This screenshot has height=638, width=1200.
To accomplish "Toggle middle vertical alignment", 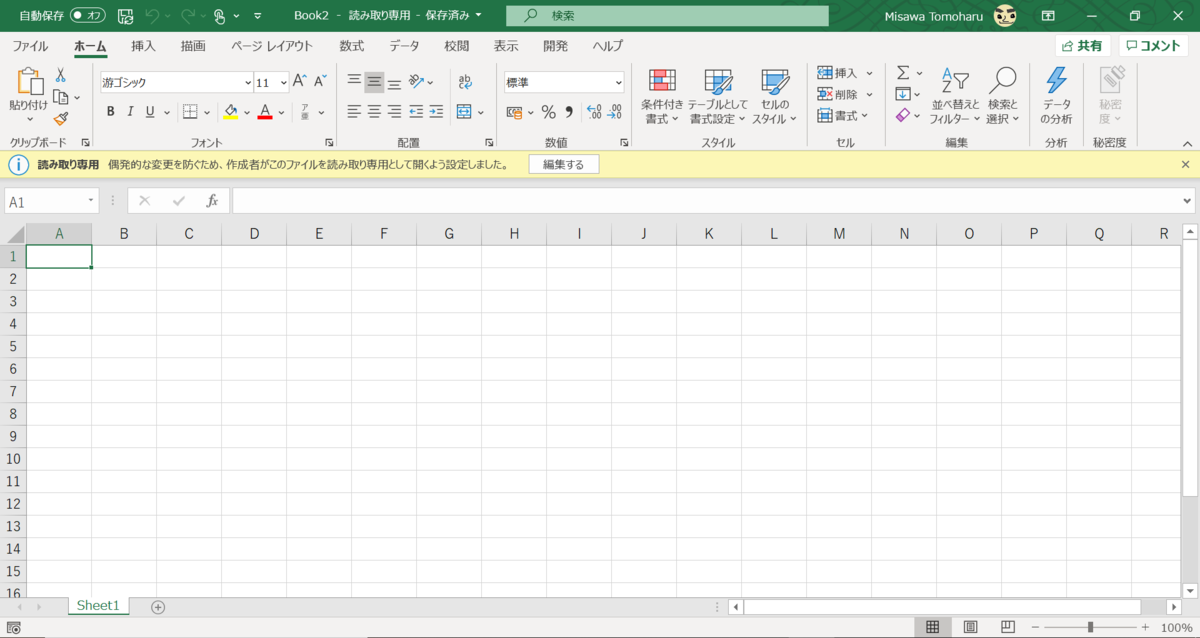I will pyautogui.click(x=374, y=82).
